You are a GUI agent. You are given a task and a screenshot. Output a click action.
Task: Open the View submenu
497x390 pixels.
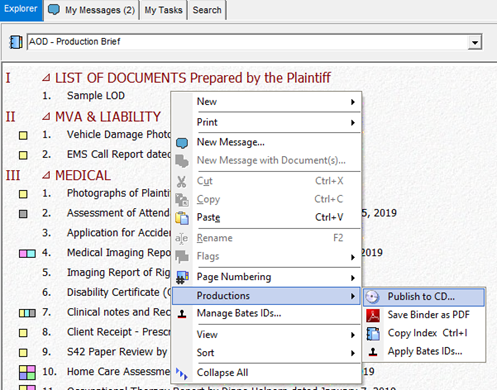point(353,335)
